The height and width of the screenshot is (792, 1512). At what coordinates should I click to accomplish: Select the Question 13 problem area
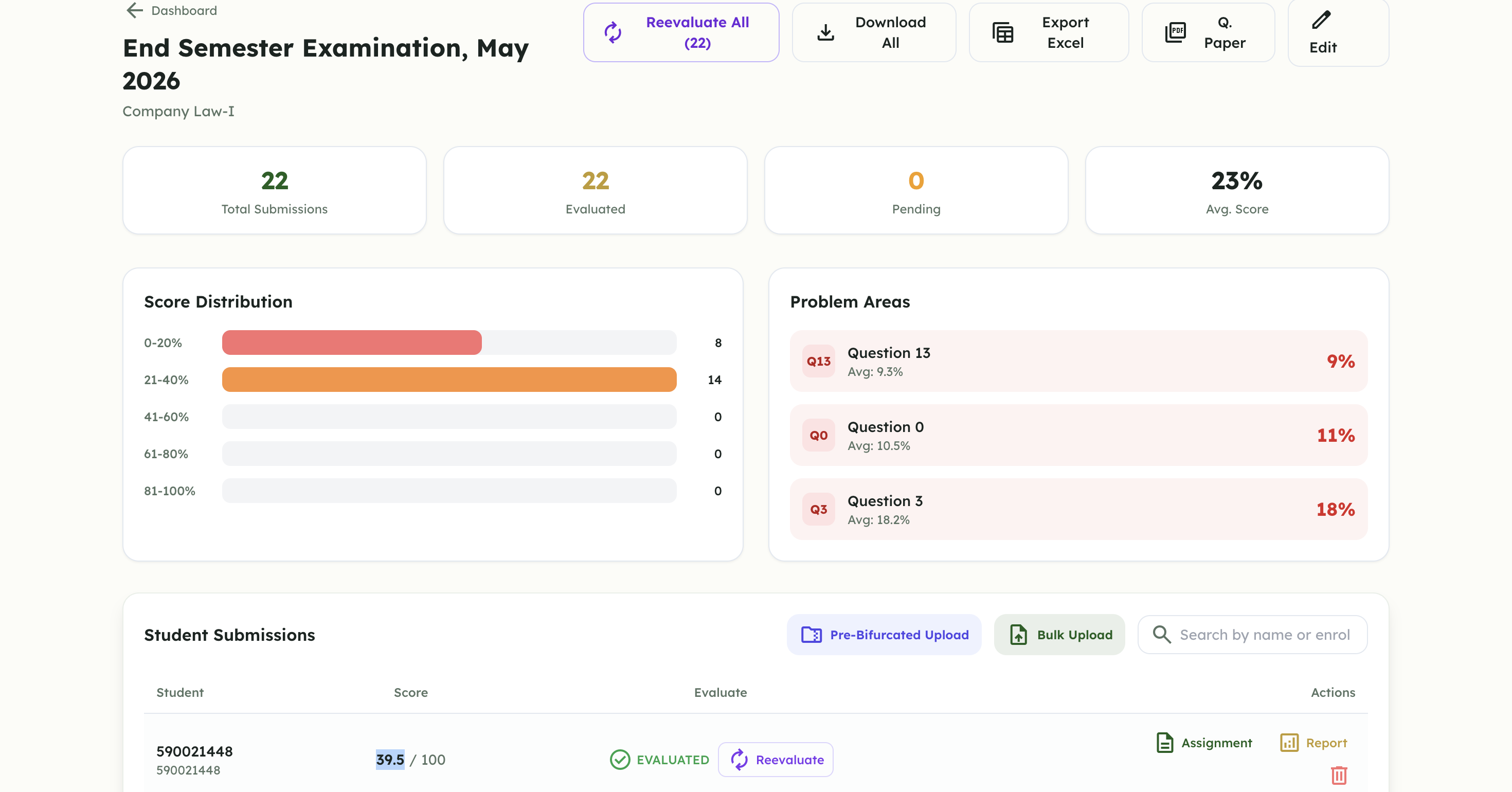(x=1079, y=361)
